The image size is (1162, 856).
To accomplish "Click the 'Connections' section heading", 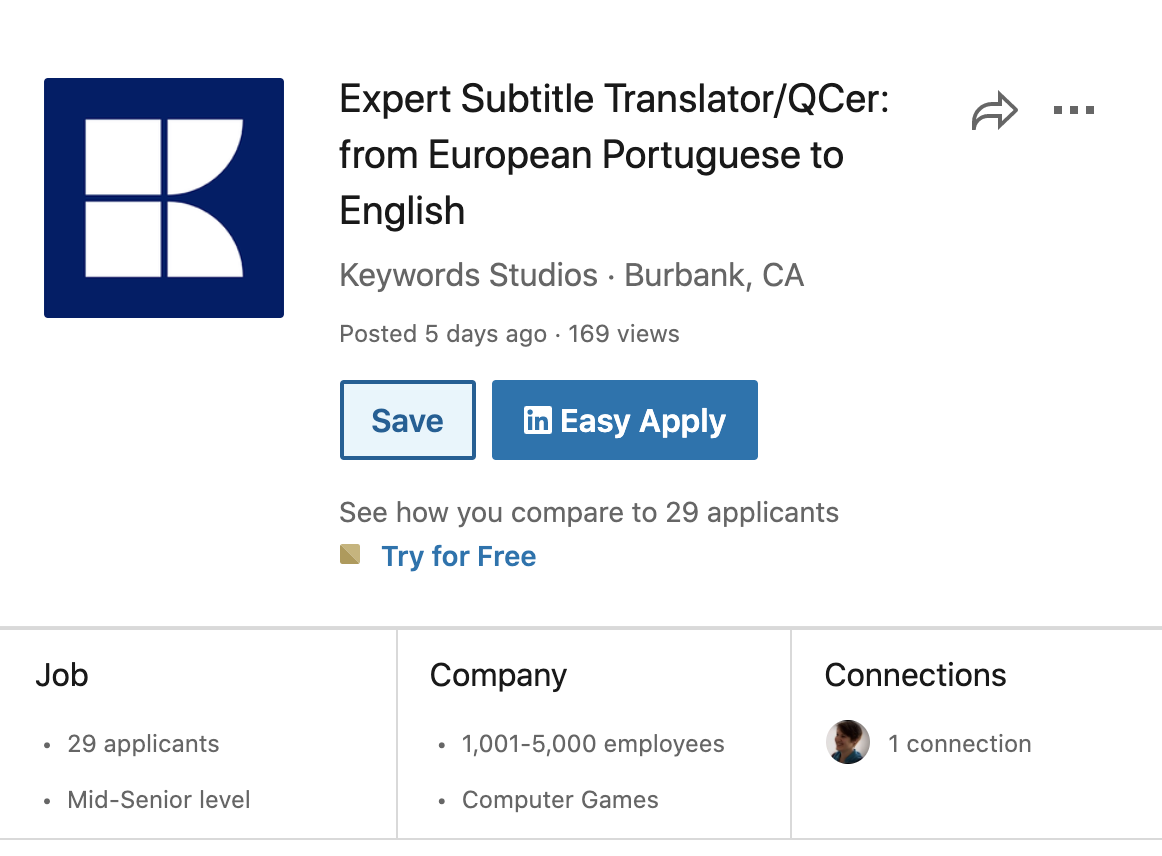I will coord(915,675).
